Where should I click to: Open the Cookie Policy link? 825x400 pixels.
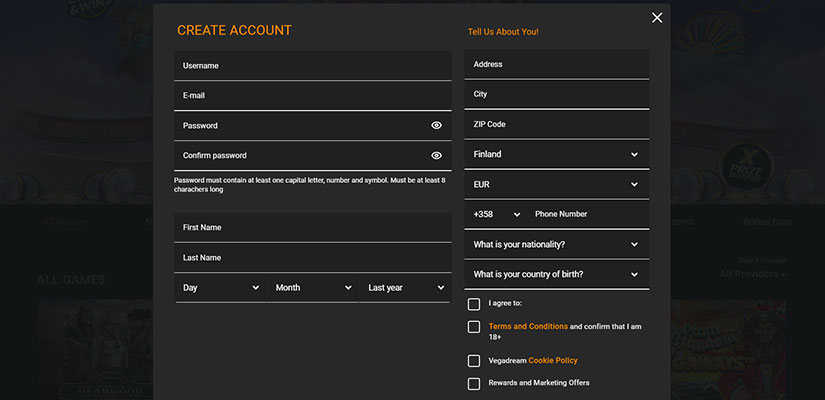553,361
